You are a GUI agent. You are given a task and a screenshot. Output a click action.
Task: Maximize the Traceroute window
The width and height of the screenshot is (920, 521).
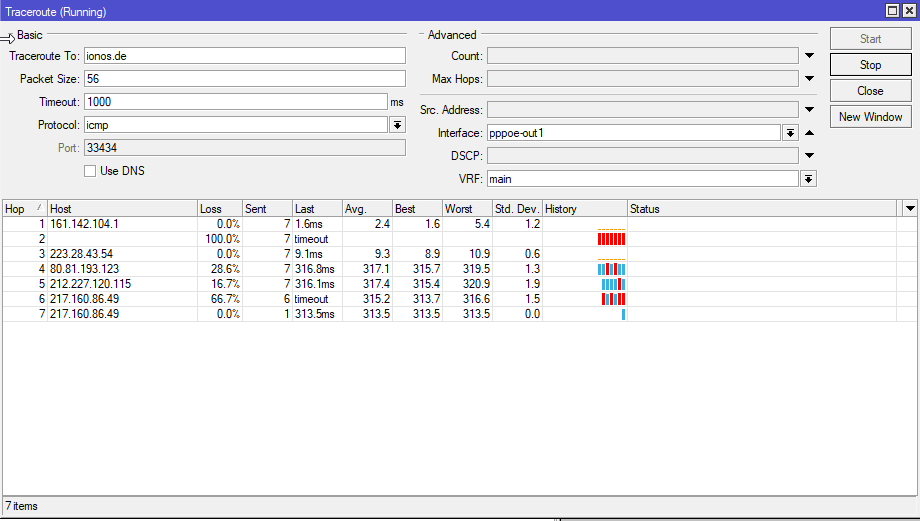[892, 11]
